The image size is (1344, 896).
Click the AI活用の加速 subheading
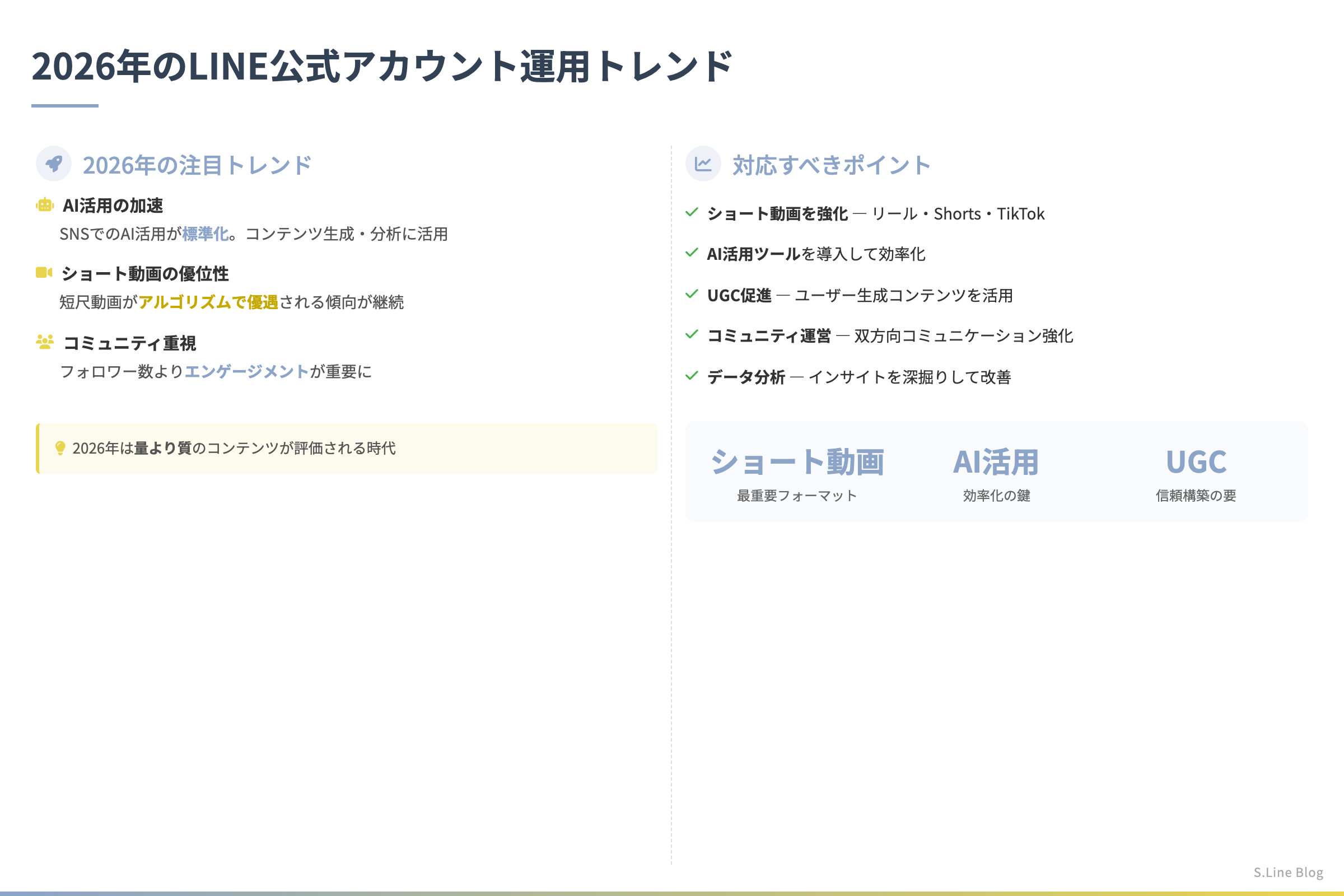[113, 205]
